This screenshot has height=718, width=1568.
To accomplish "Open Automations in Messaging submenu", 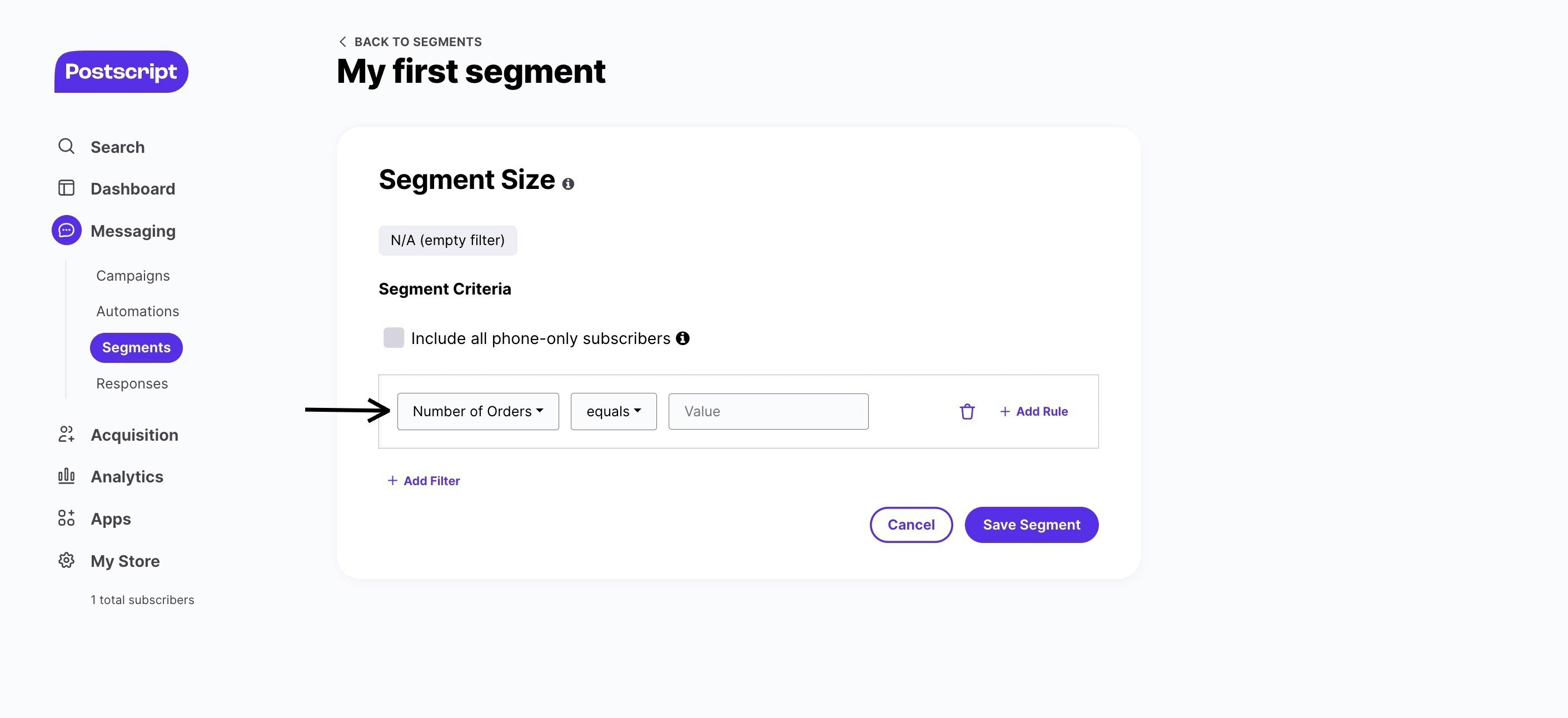I will pos(137,312).
